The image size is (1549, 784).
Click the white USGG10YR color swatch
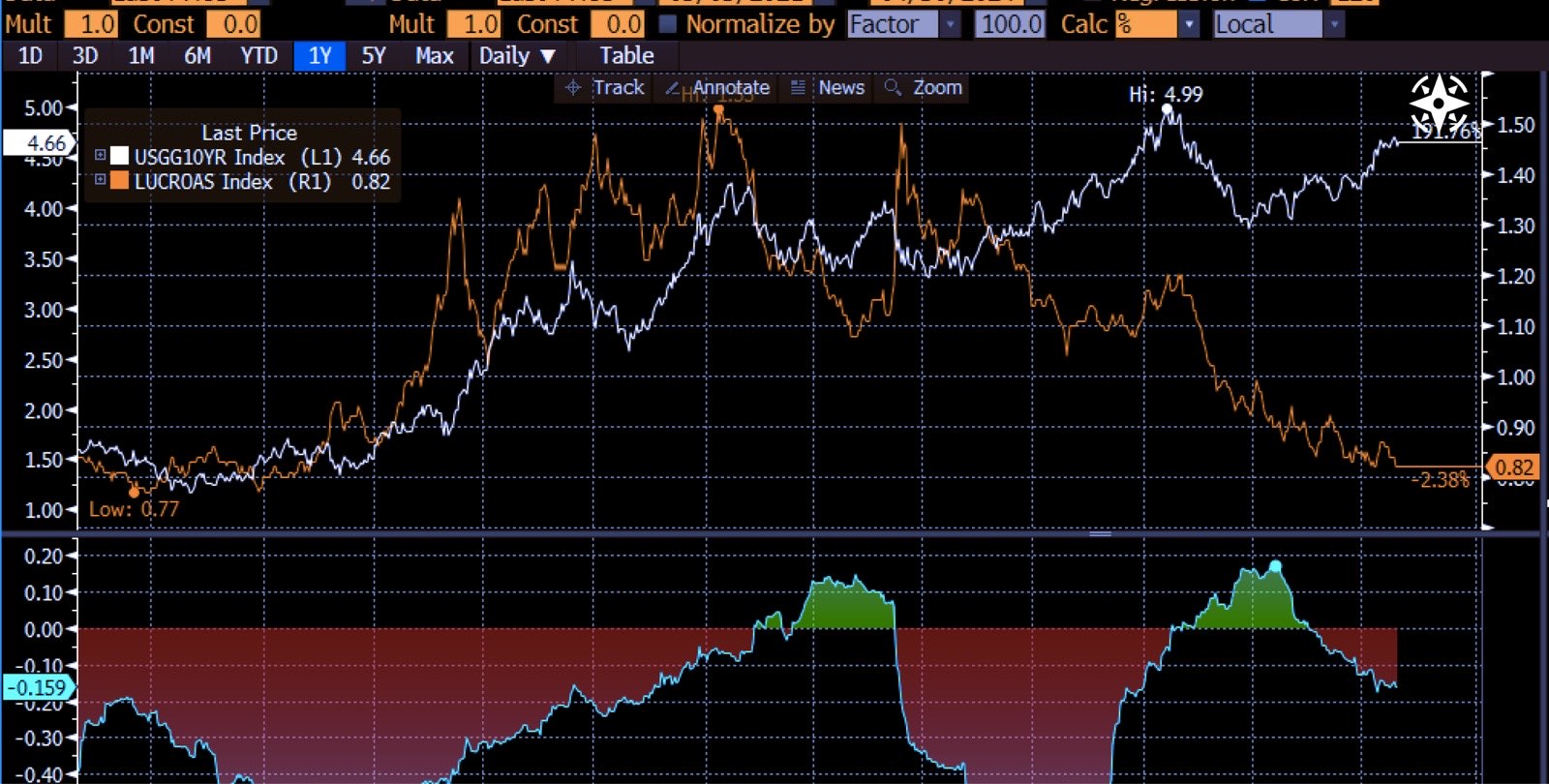point(119,156)
